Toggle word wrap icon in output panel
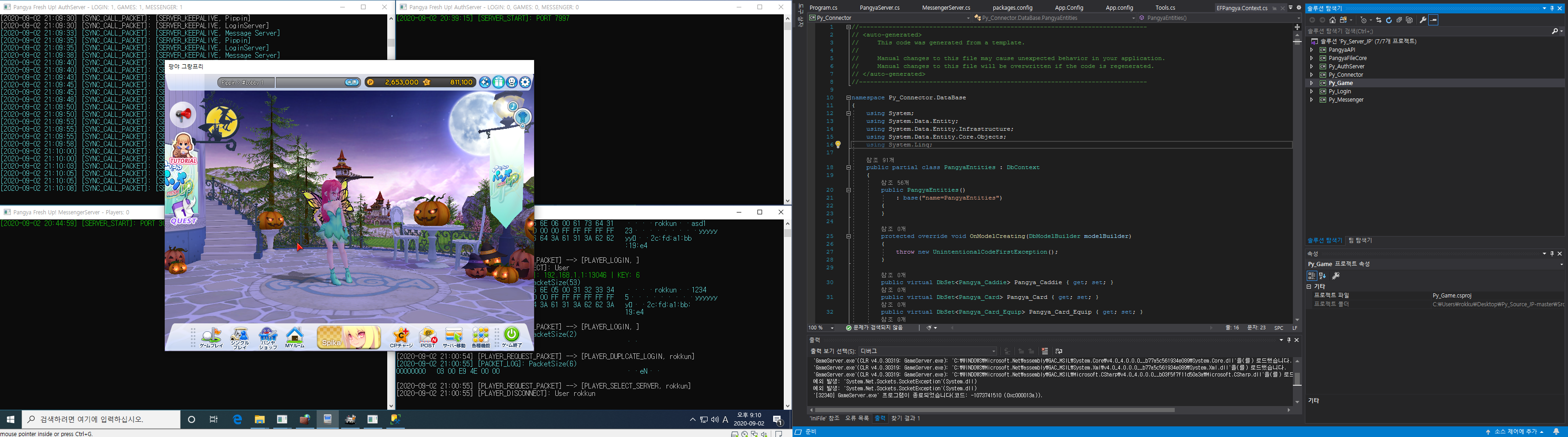 [1058, 351]
